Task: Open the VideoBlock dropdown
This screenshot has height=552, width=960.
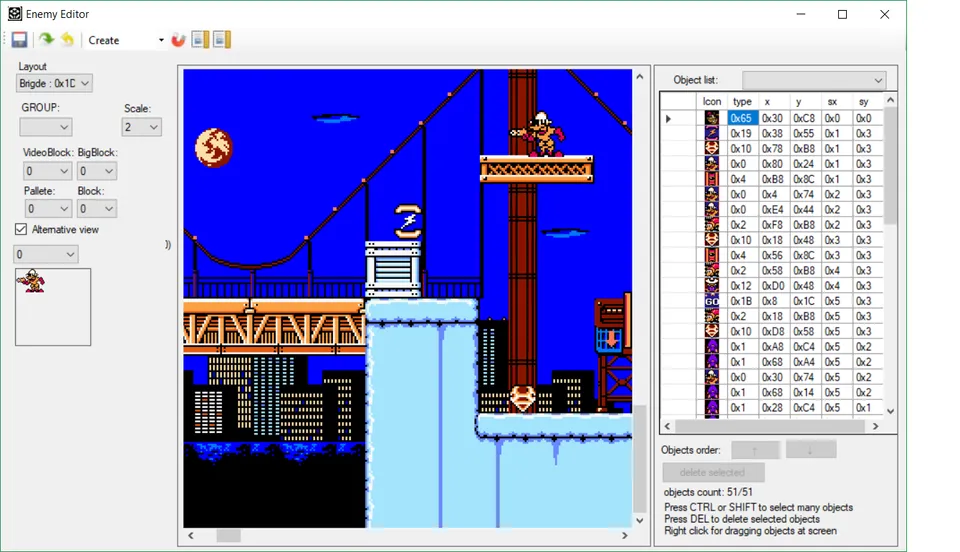Action: click(x=47, y=171)
